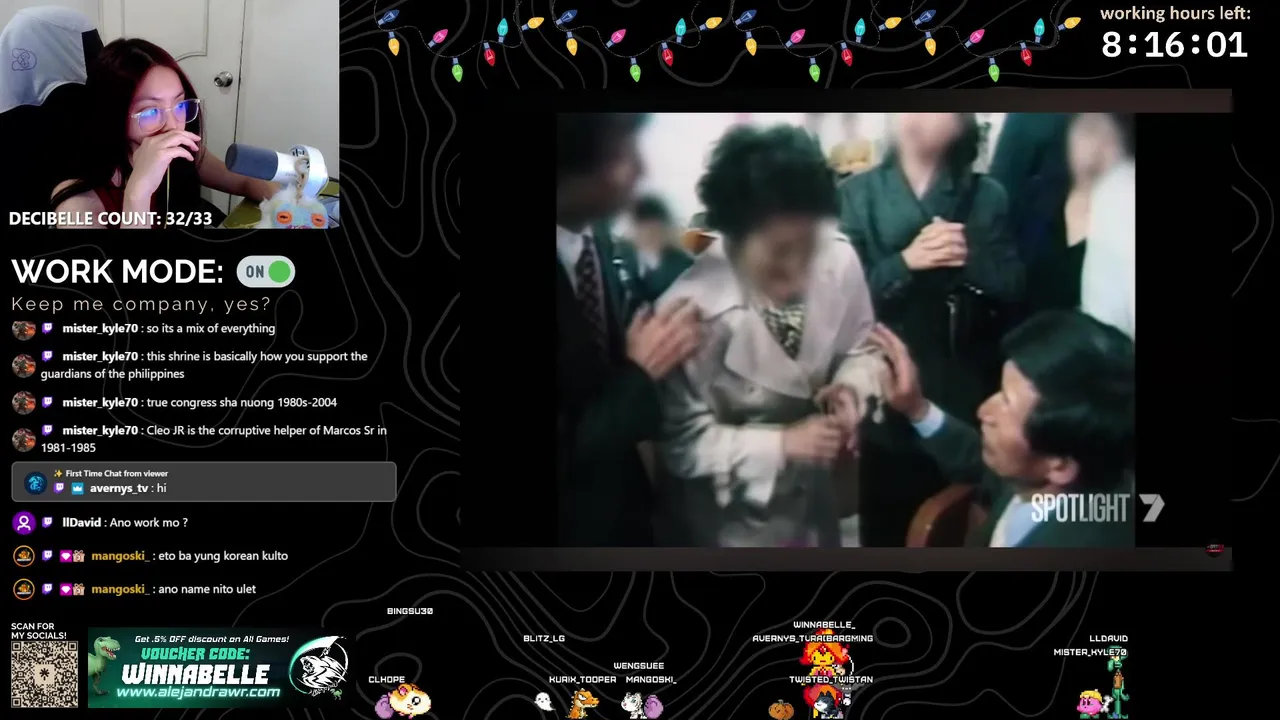Click the BINGSU30 name label
This screenshot has height=720, width=1280.
click(x=410, y=611)
